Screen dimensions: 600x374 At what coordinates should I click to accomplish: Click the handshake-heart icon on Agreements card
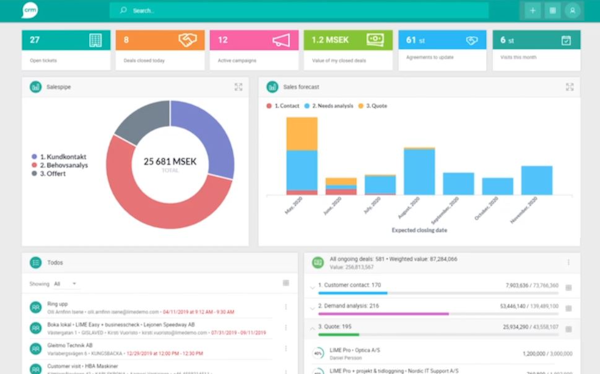[472, 40]
